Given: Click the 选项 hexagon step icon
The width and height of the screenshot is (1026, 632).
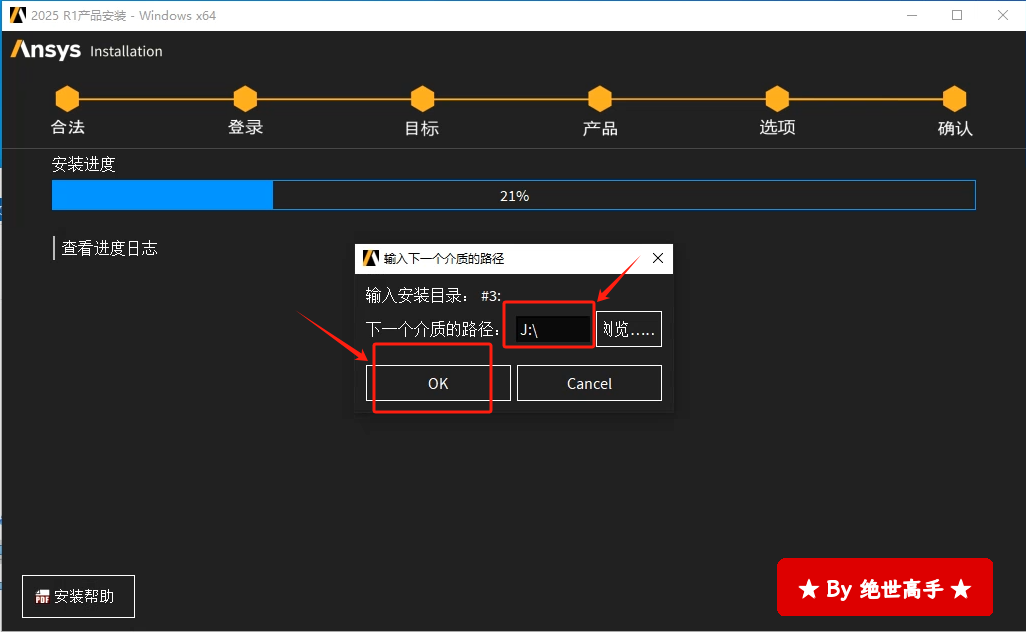Looking at the screenshot, I should (777, 99).
